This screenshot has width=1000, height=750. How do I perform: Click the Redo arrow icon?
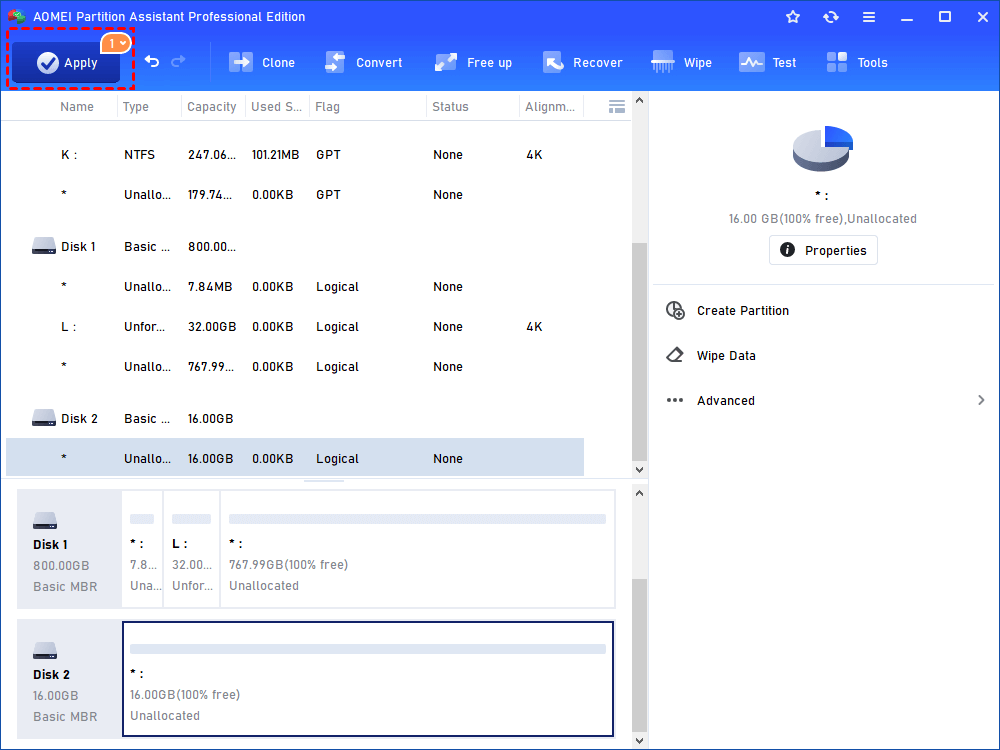[x=179, y=61]
